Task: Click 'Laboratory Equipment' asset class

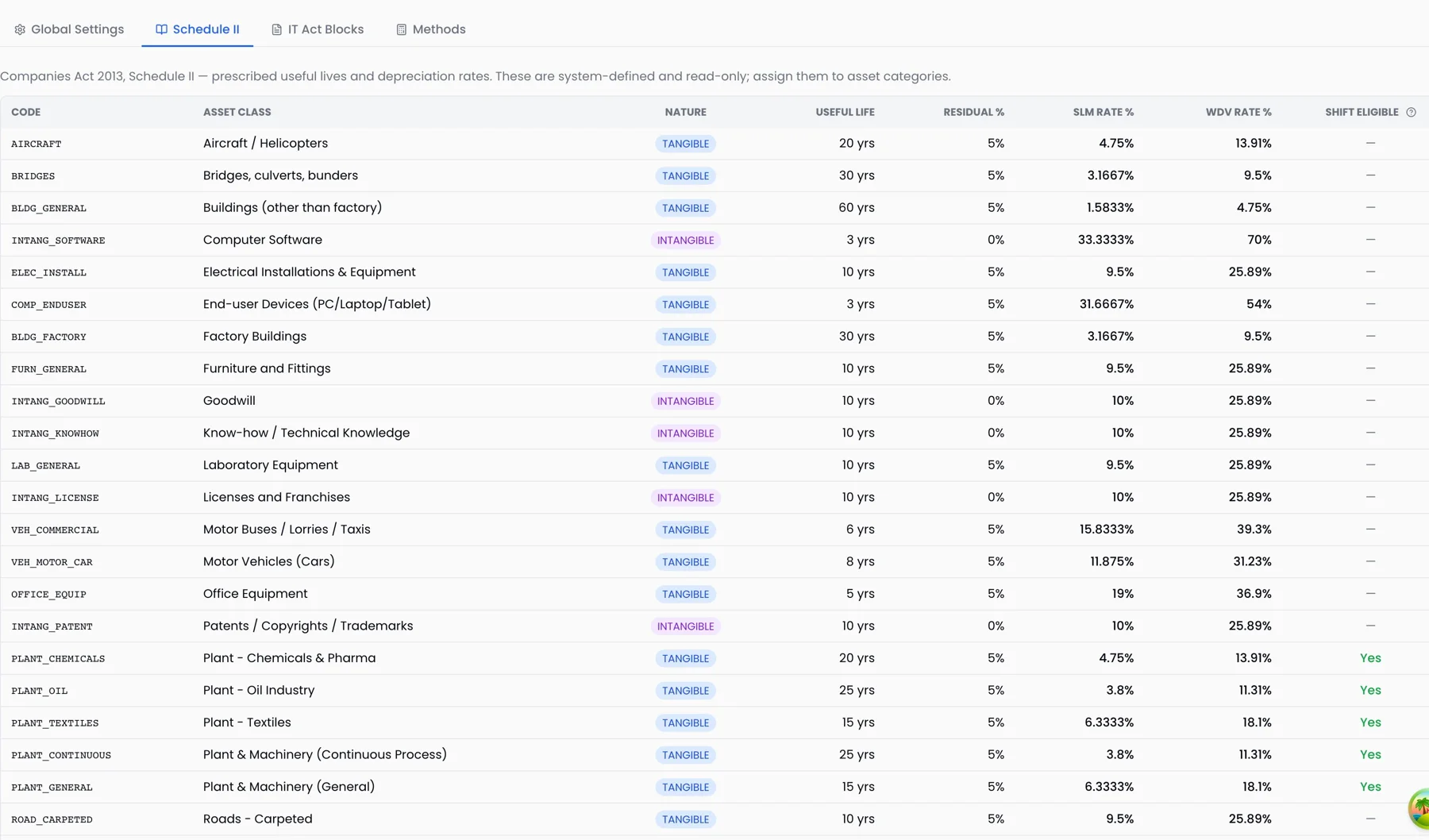Action: point(270,465)
